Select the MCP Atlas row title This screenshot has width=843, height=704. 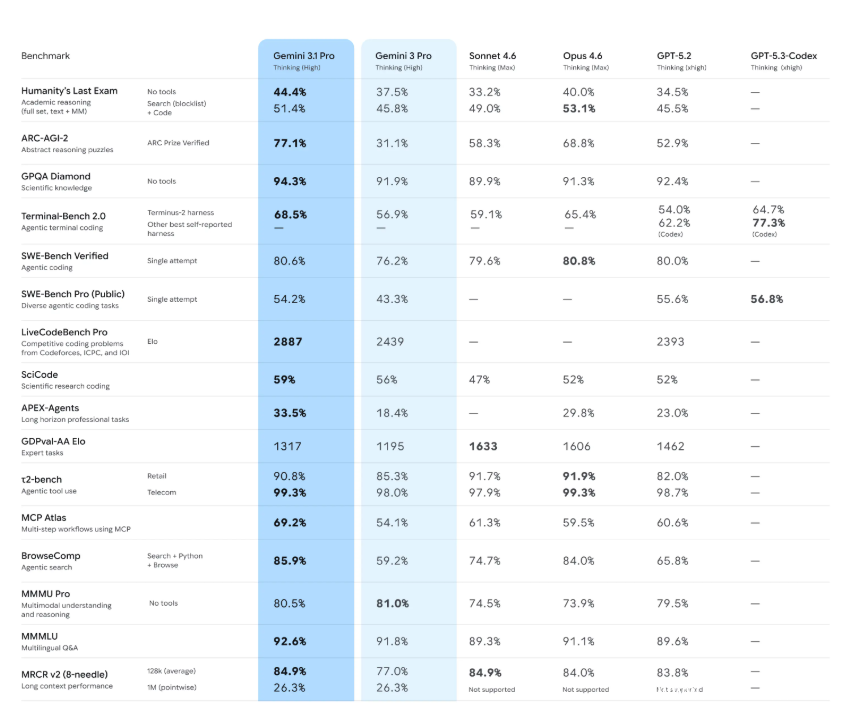coord(46,518)
